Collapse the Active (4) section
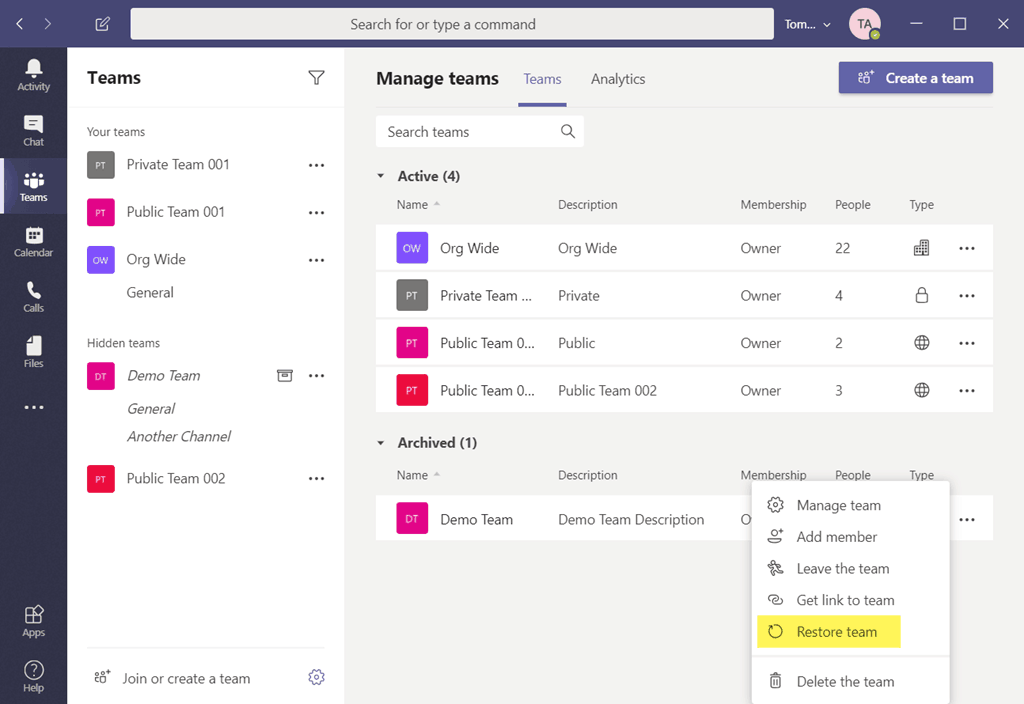This screenshot has height=704, width=1024. (x=381, y=176)
